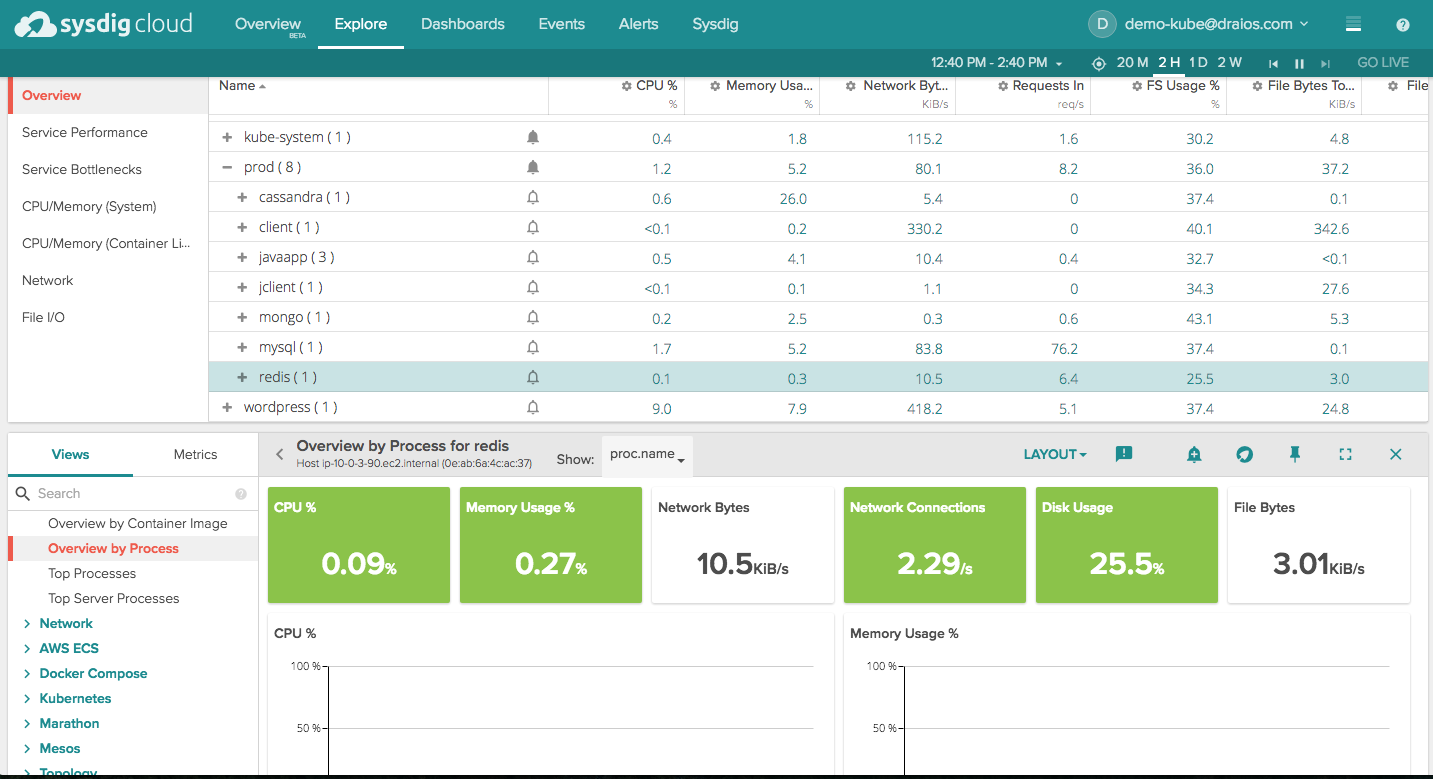Expand the AWS ECS views category
1433x779 pixels.
[27, 648]
